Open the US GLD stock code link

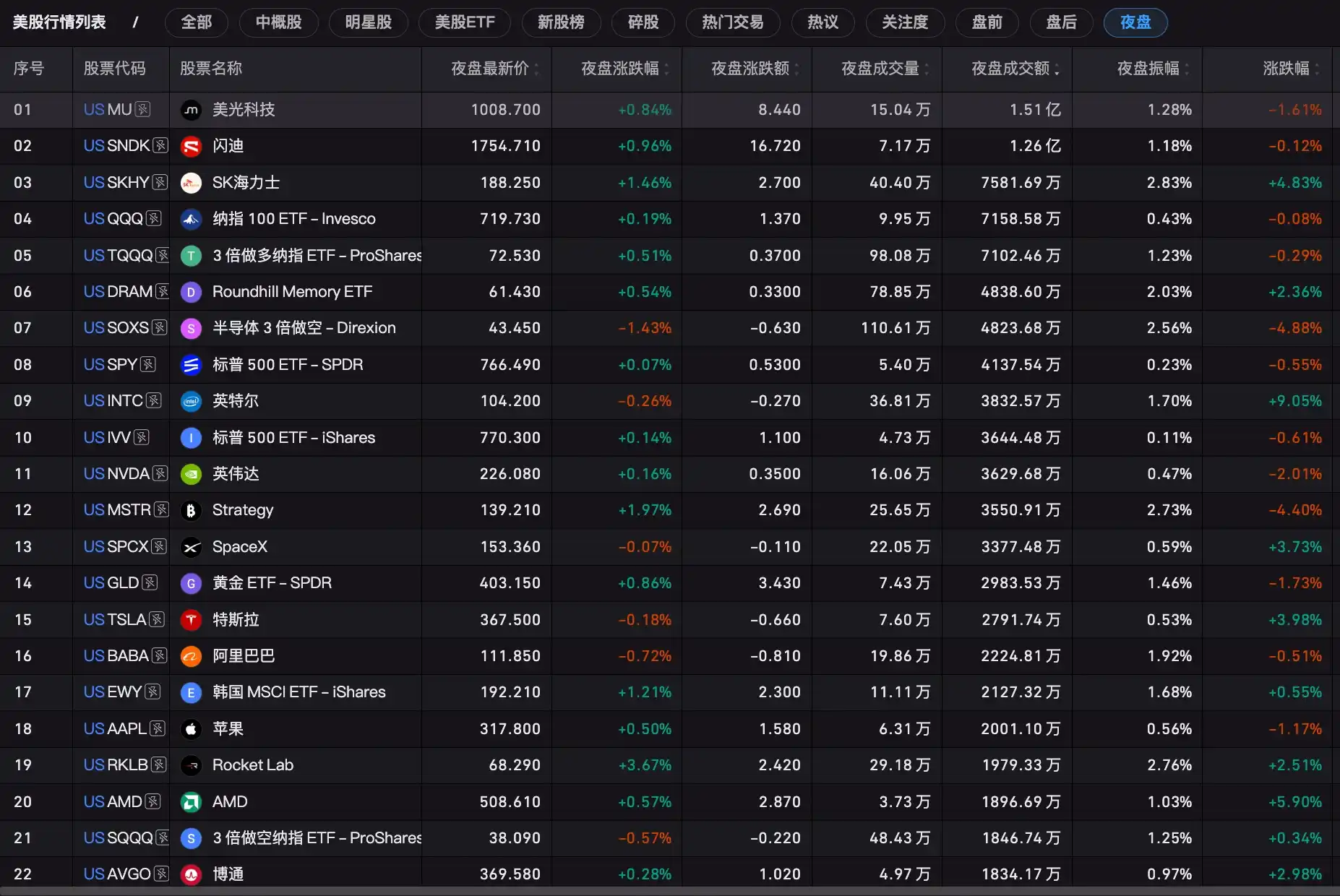click(111, 583)
